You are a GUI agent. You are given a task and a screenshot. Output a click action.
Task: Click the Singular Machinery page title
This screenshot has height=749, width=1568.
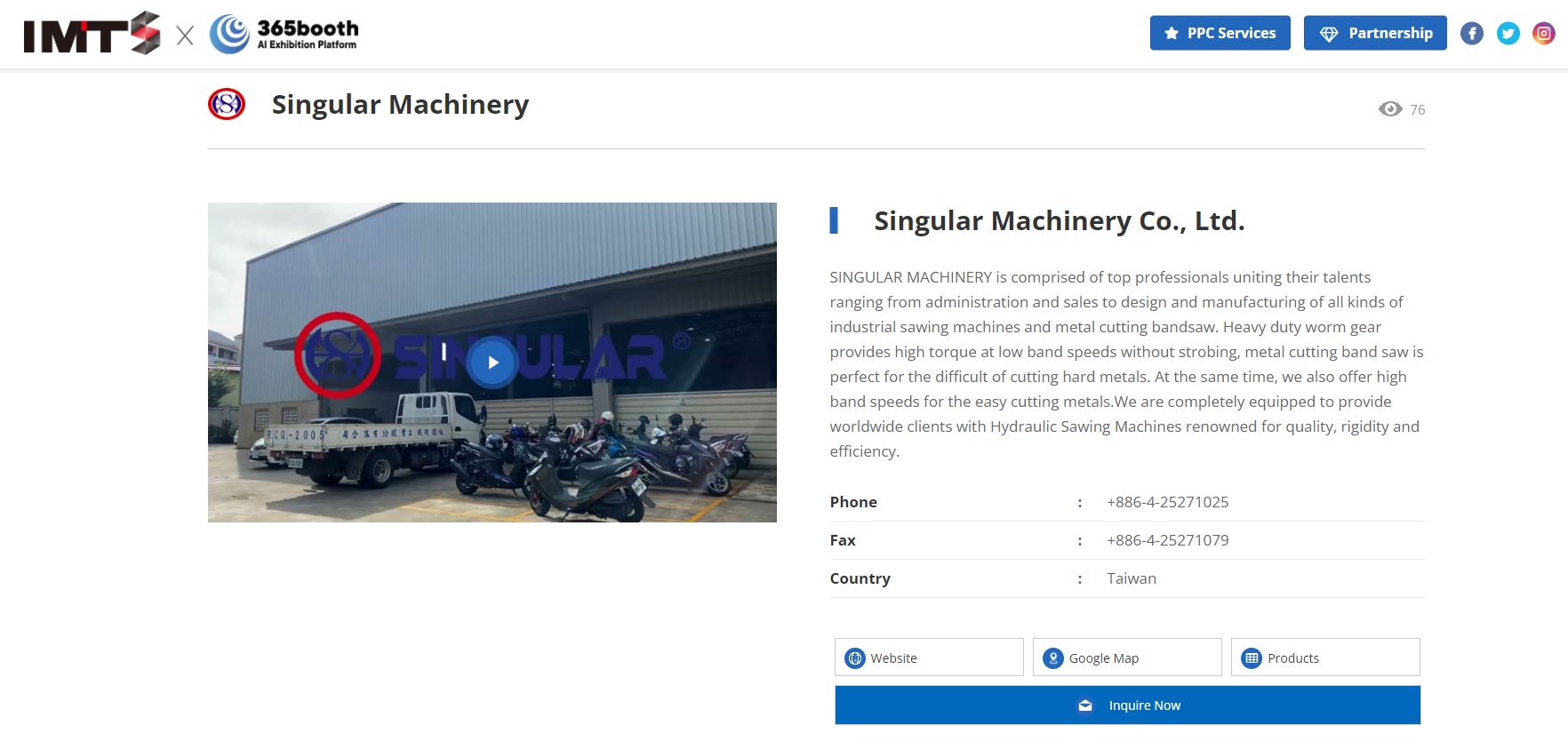click(400, 105)
